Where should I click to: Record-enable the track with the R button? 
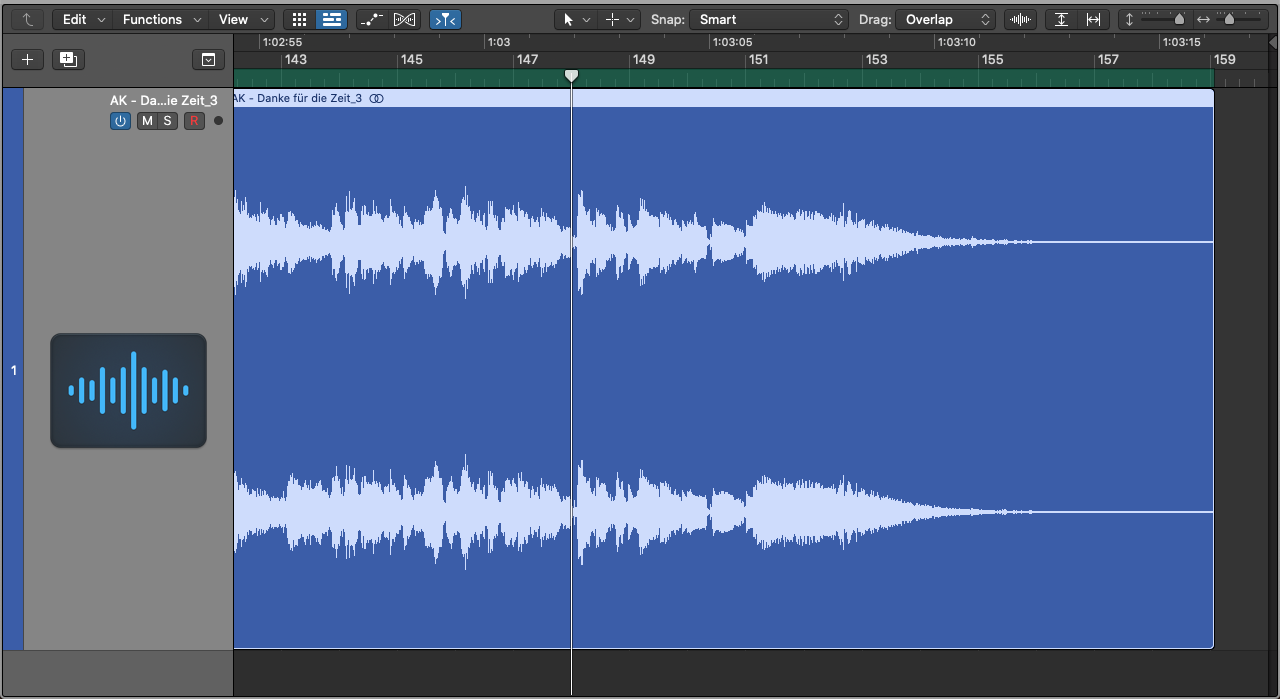[194, 121]
